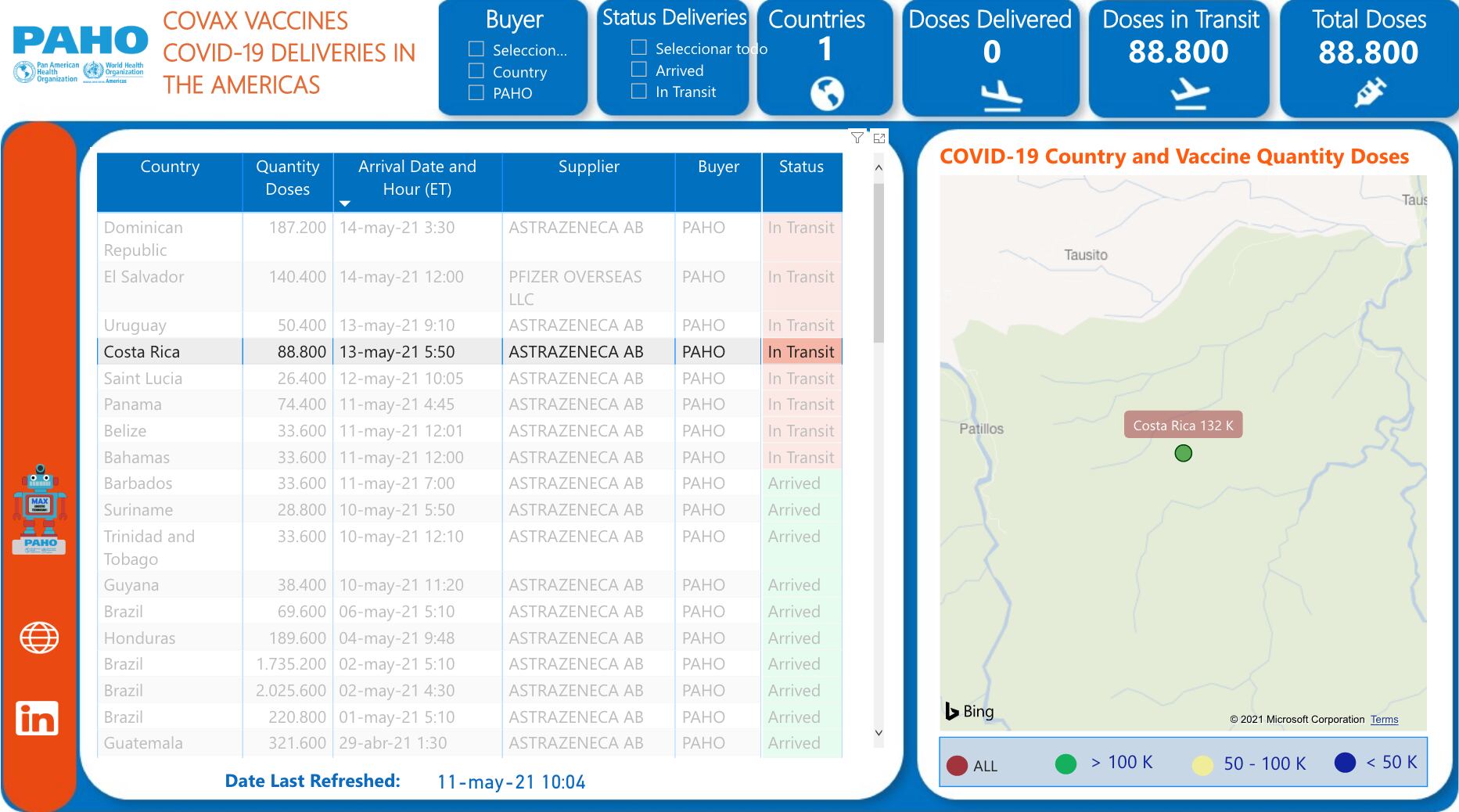Sort by the Quantity Doses column header
The width and height of the screenshot is (1459, 812).
[x=287, y=178]
